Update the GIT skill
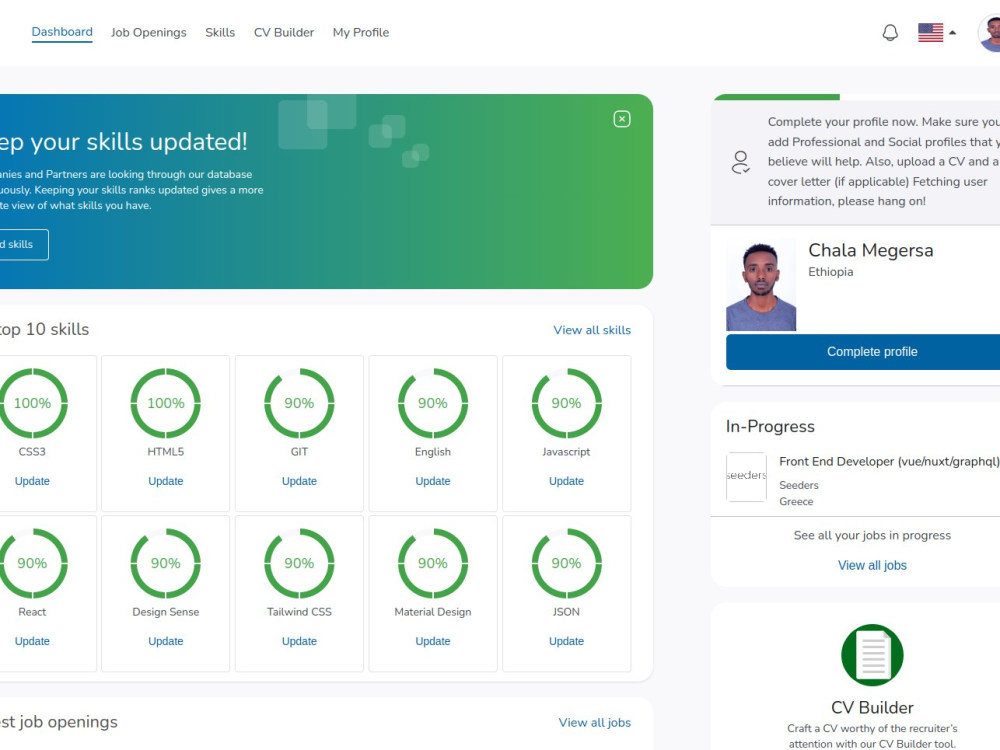This screenshot has width=1000, height=750. [x=299, y=481]
